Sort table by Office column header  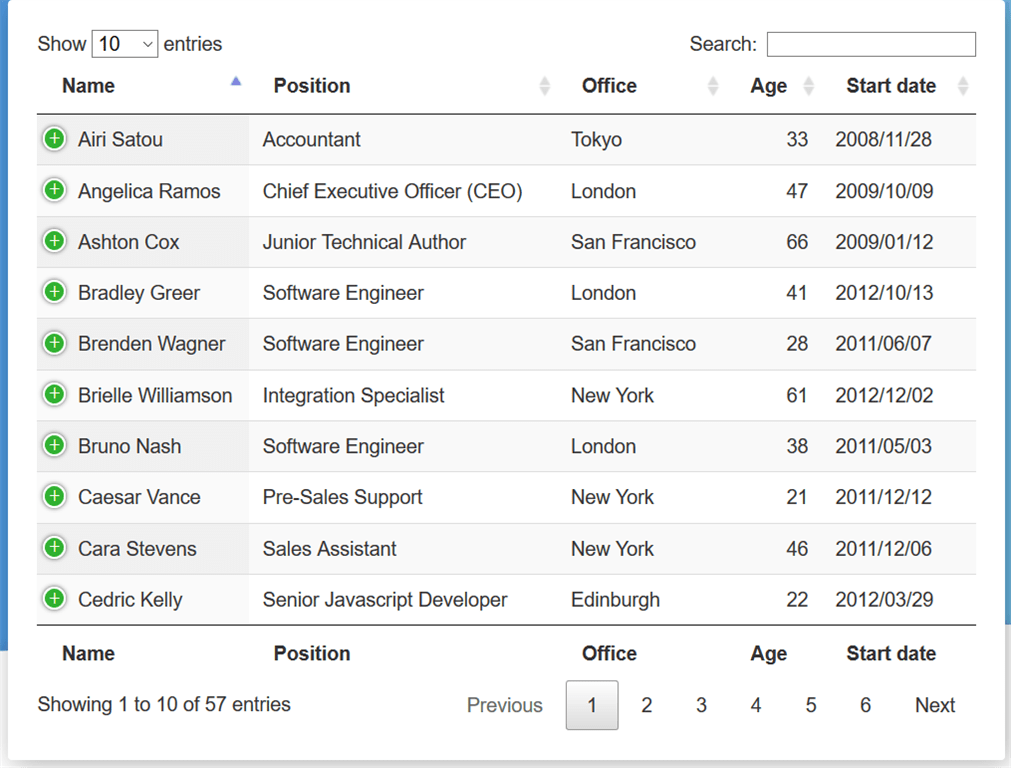[x=609, y=86]
